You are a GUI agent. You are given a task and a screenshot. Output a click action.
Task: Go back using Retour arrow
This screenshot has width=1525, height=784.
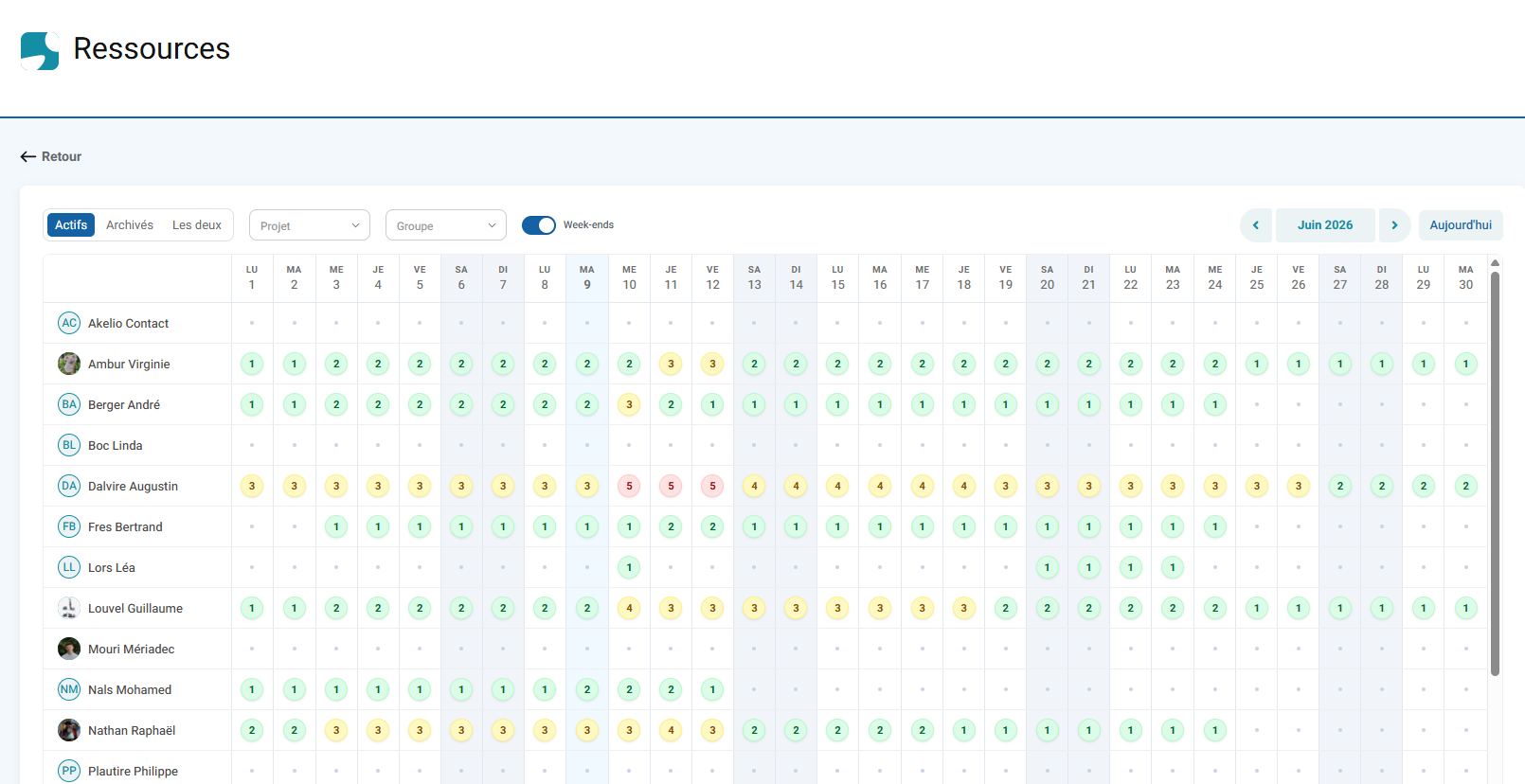28,156
